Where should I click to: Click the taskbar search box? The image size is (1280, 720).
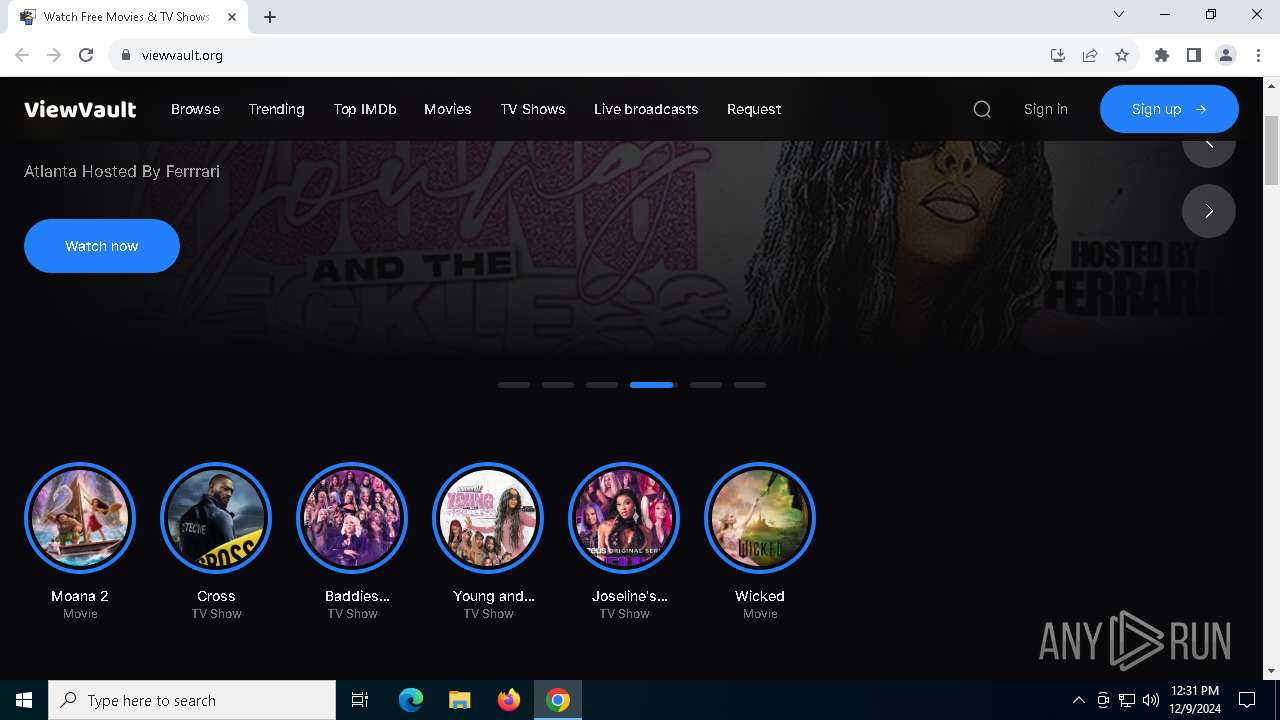[192, 700]
